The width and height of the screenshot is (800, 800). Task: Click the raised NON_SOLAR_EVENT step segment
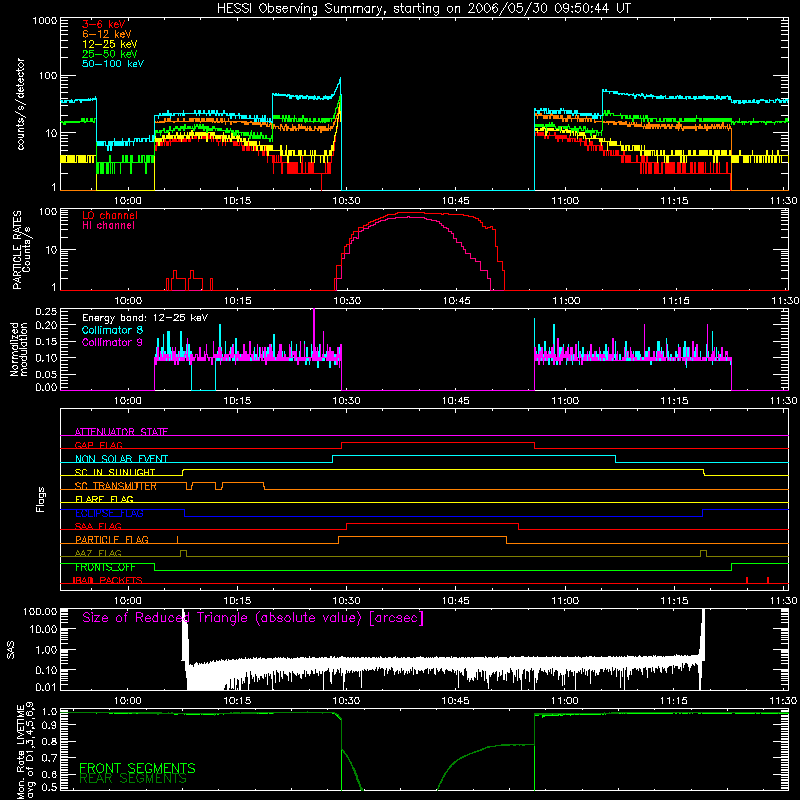pyautogui.click(x=474, y=456)
